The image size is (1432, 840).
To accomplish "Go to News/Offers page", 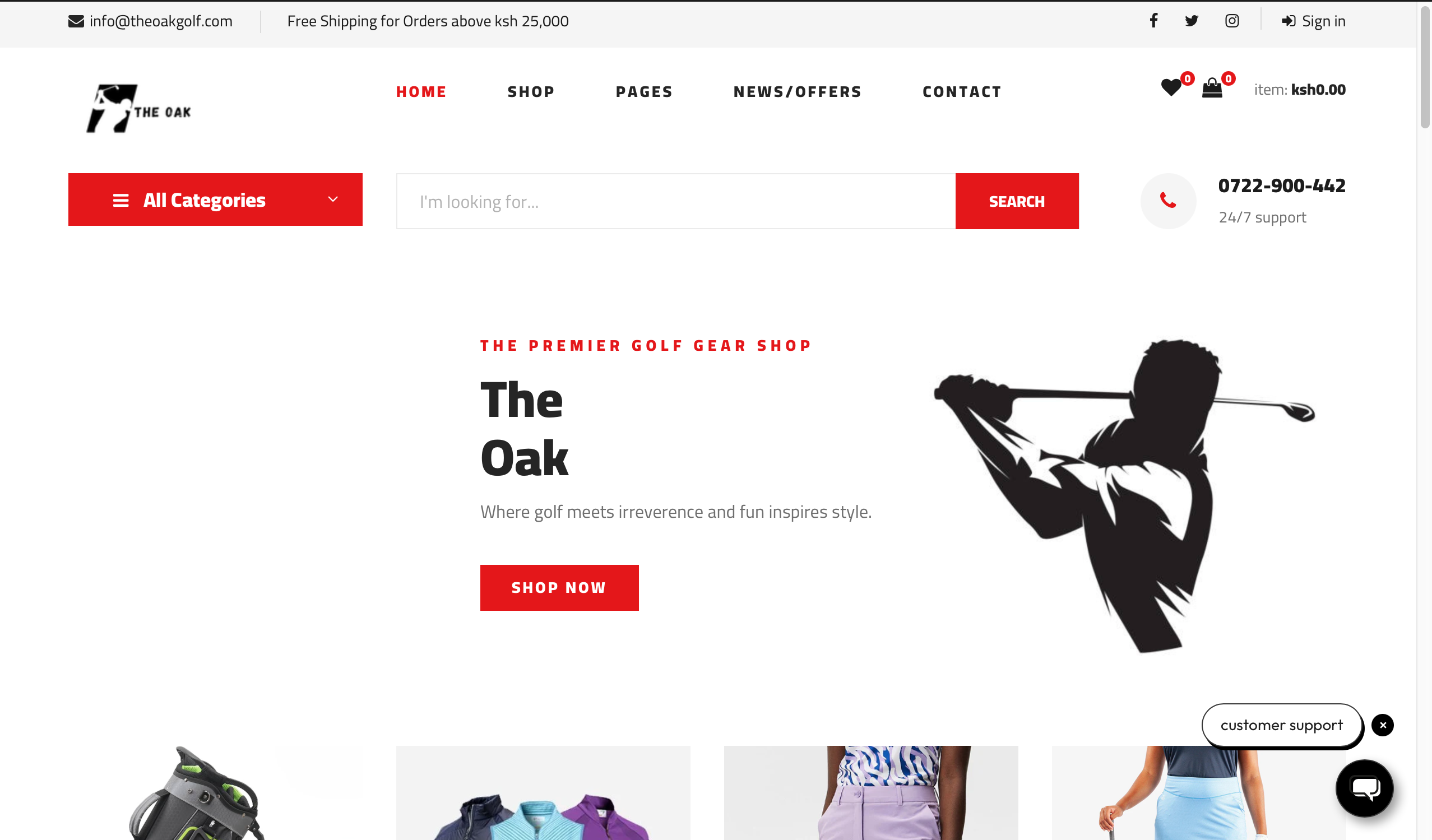I will click(x=798, y=91).
